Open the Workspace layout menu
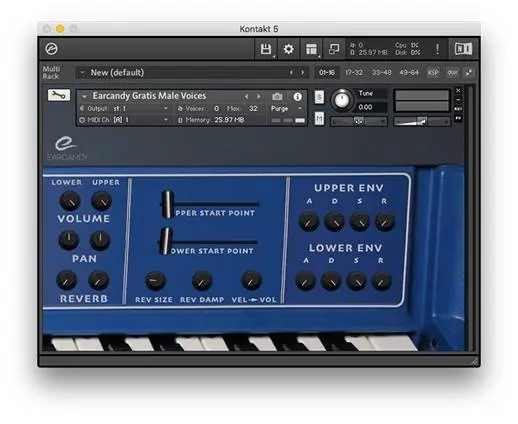The image size is (518, 424). (x=311, y=49)
